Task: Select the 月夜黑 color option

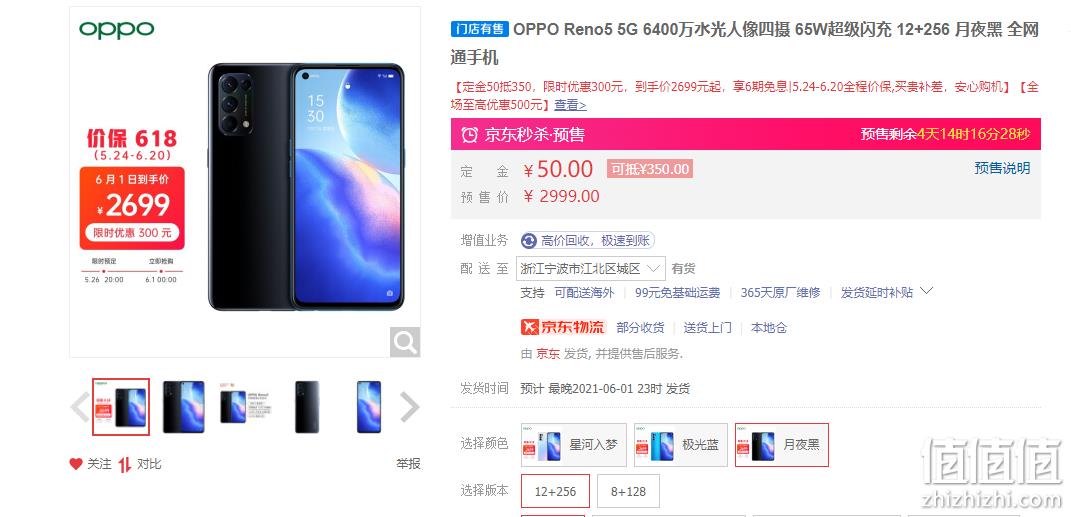Action: pos(782,445)
